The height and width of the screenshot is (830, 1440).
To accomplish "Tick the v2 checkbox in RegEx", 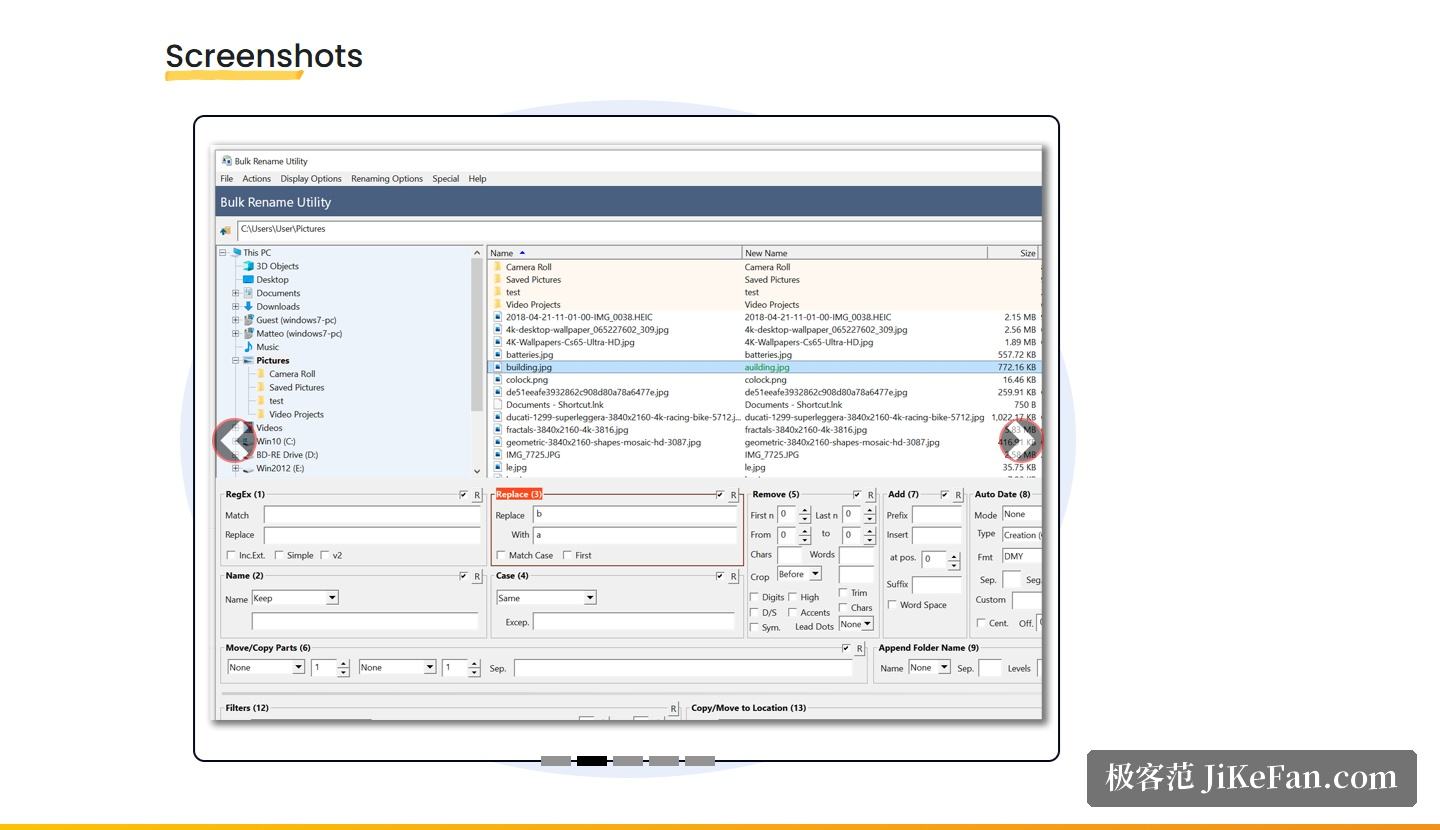I will click(x=325, y=555).
